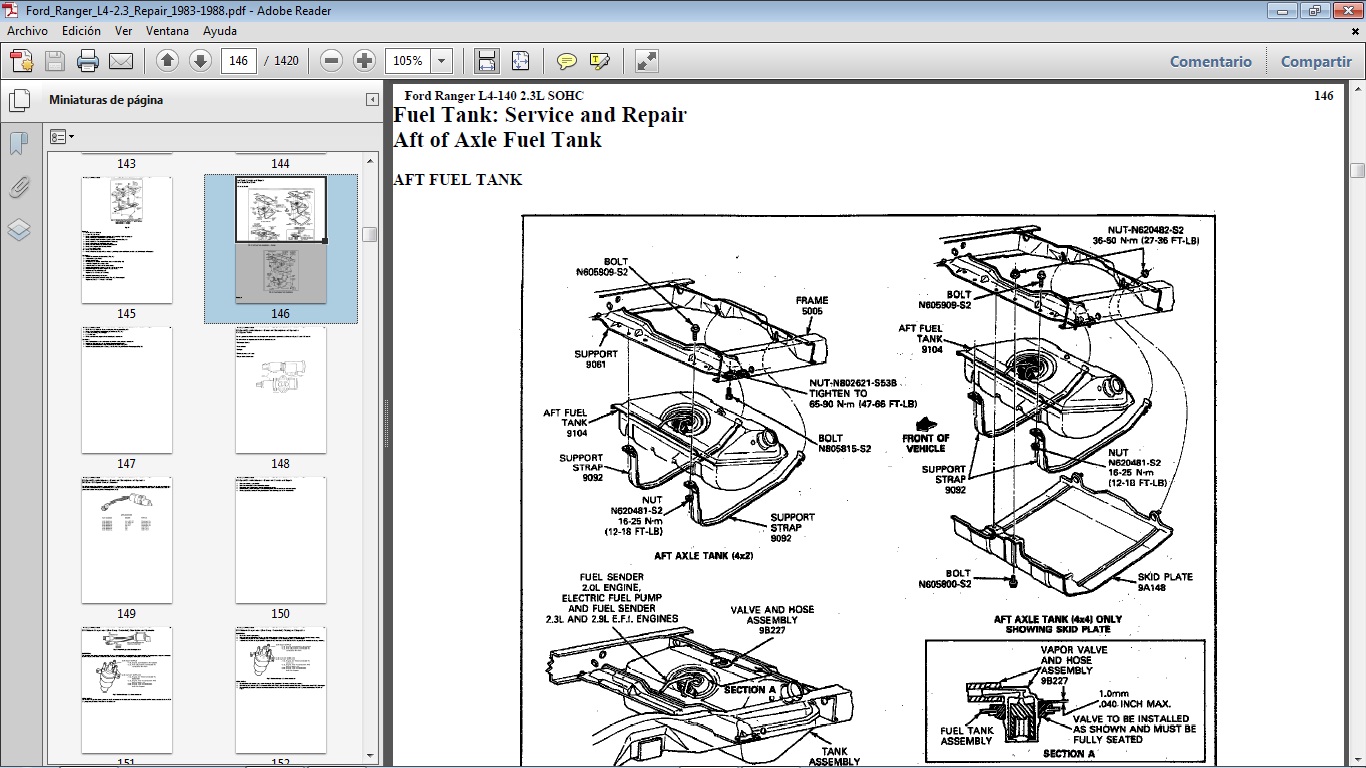Click the 'SUPPORT 9061' diagram label
The image size is (1366, 768).
click(596, 359)
